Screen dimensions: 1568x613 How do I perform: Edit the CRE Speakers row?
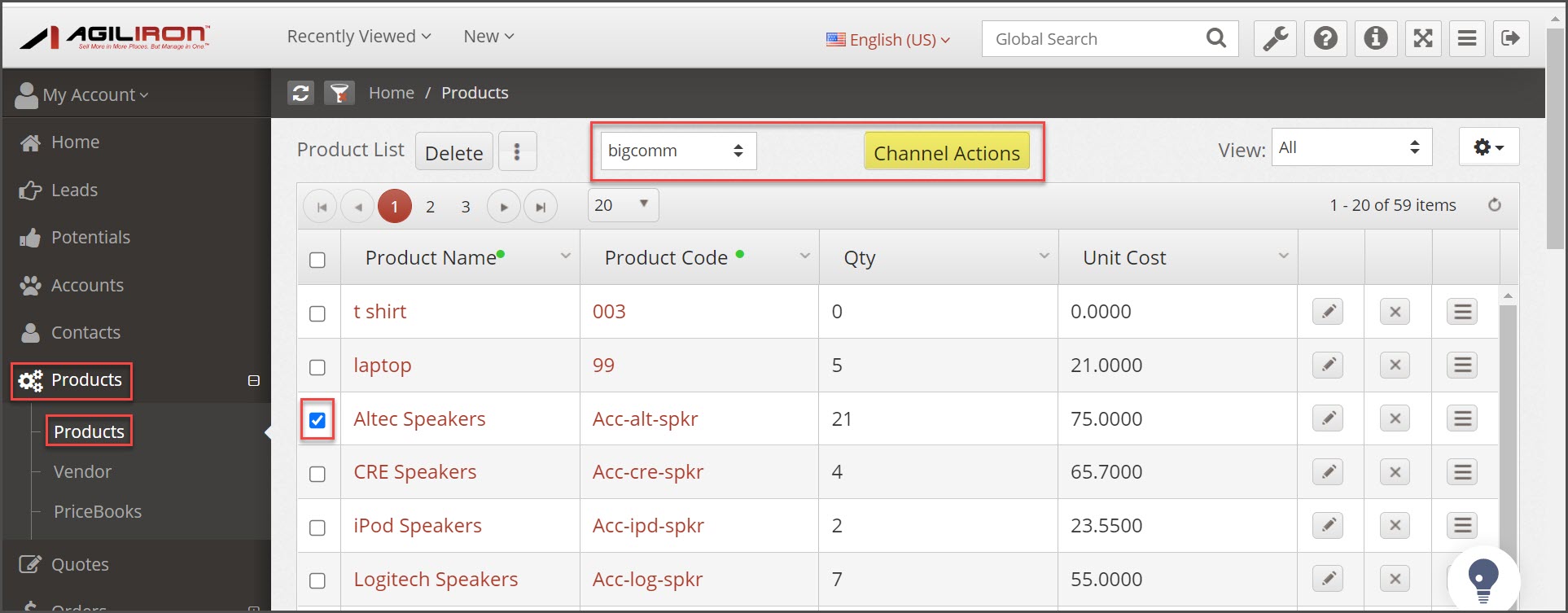[x=1328, y=472]
